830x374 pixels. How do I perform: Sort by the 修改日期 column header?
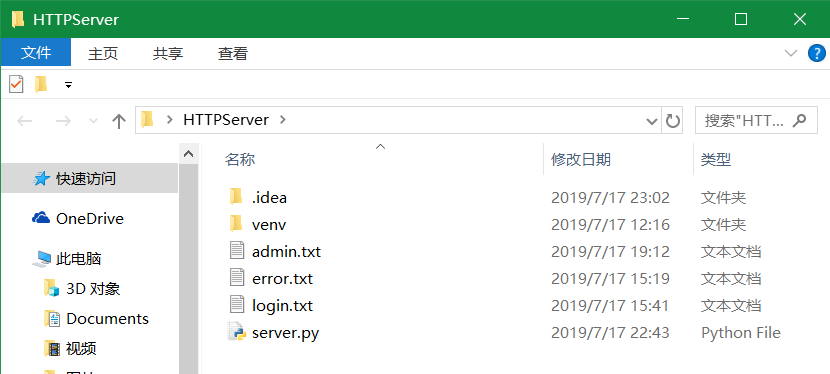581,159
